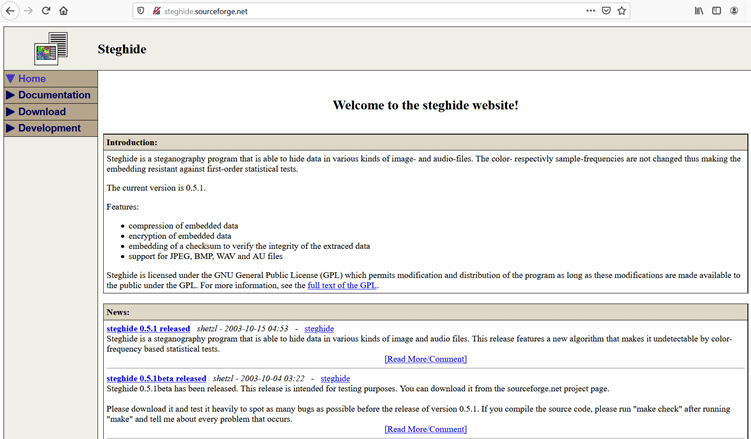Open the Documentation navigation item
Image resolution: width=751 pixels, height=439 pixels.
(x=54, y=95)
